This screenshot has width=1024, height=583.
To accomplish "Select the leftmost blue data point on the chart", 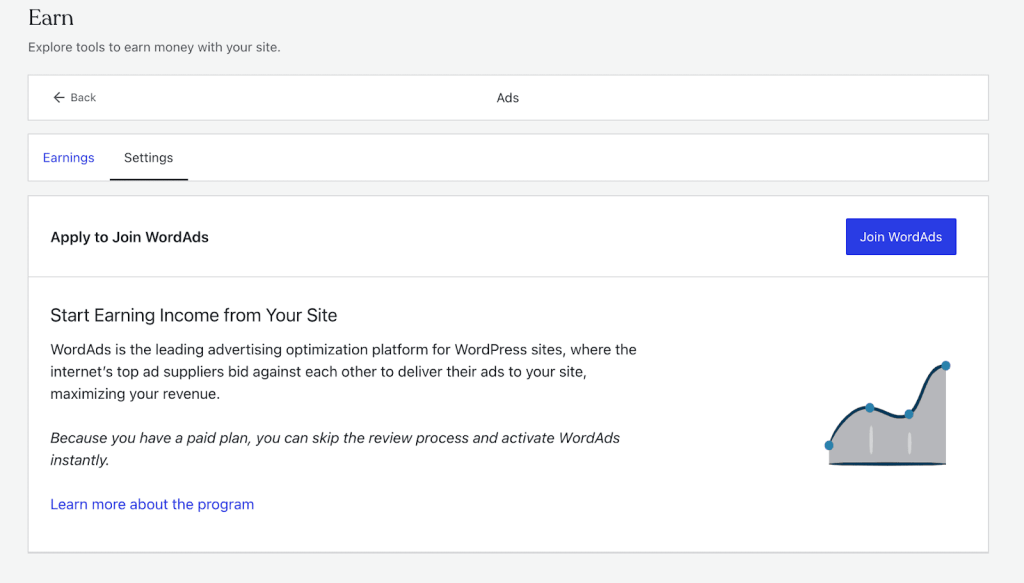I will point(828,445).
